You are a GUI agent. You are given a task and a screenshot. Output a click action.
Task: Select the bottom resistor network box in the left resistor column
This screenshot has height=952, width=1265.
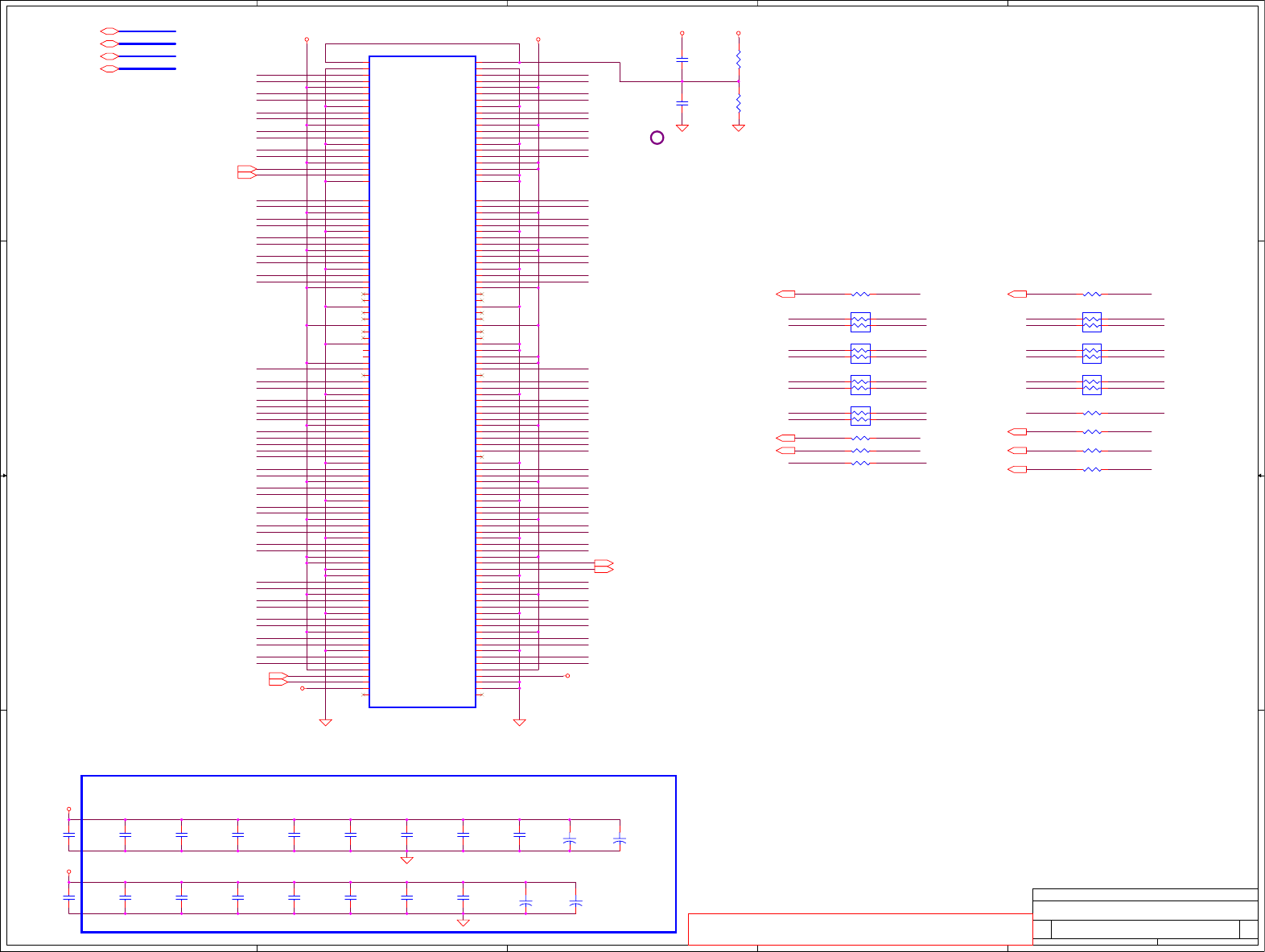tap(860, 416)
